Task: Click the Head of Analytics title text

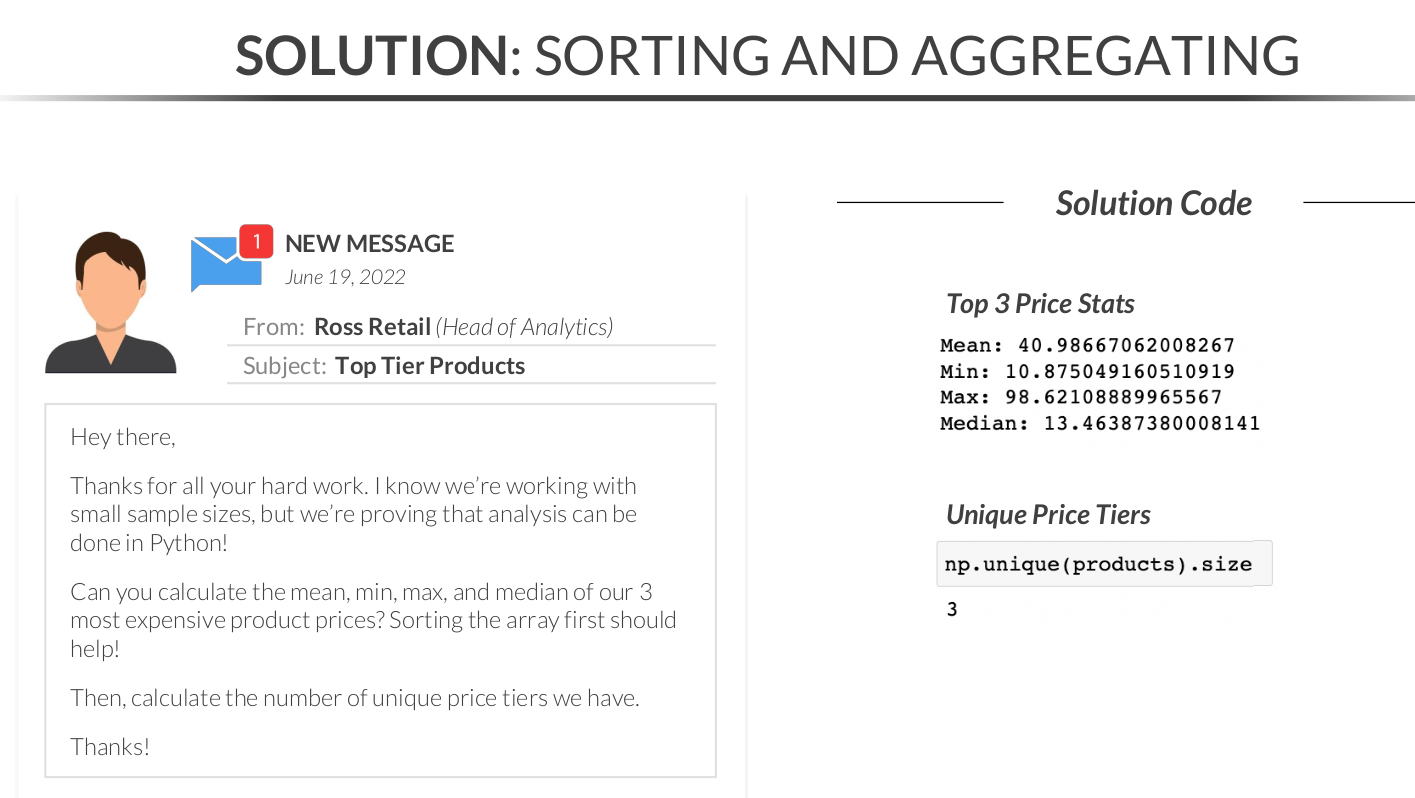Action: [x=525, y=327]
